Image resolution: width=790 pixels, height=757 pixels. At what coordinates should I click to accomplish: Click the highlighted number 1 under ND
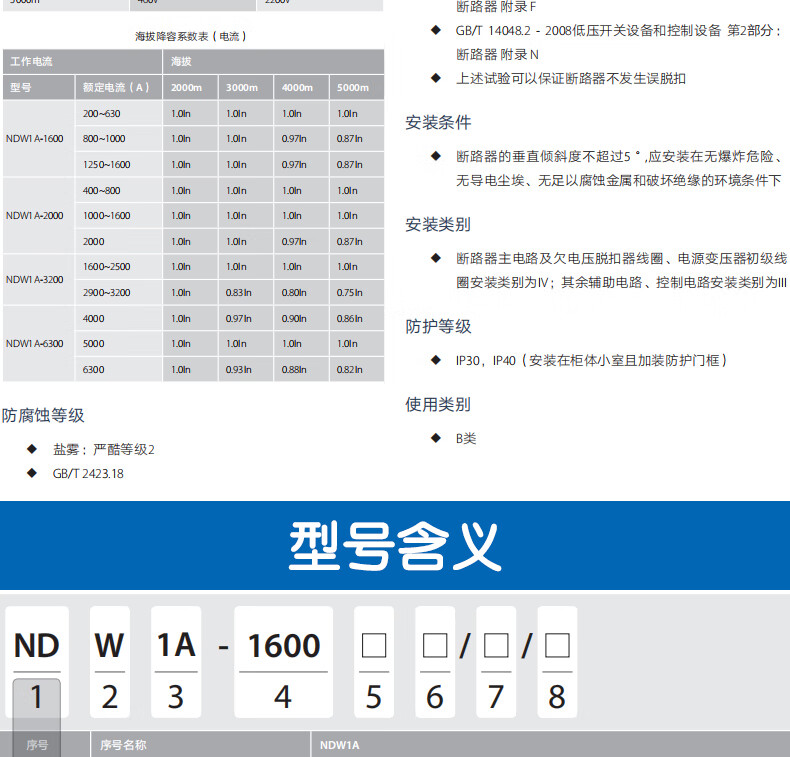click(37, 697)
